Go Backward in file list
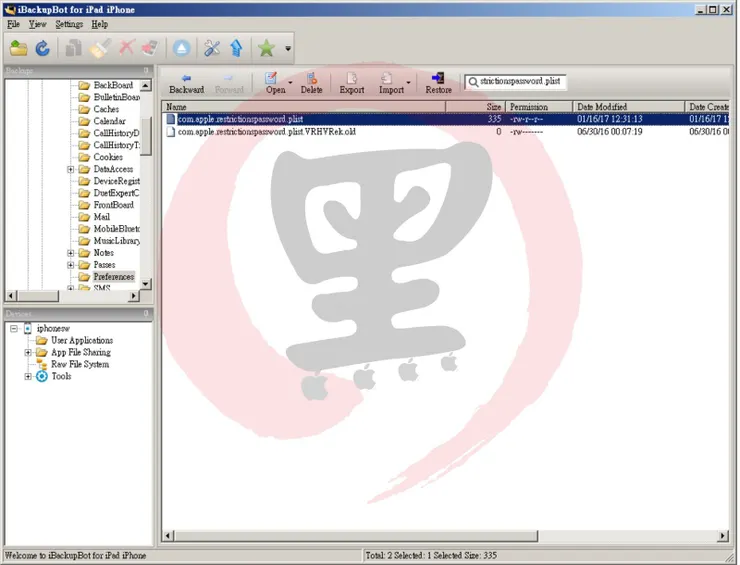This screenshot has width=740, height=565. 186,84
